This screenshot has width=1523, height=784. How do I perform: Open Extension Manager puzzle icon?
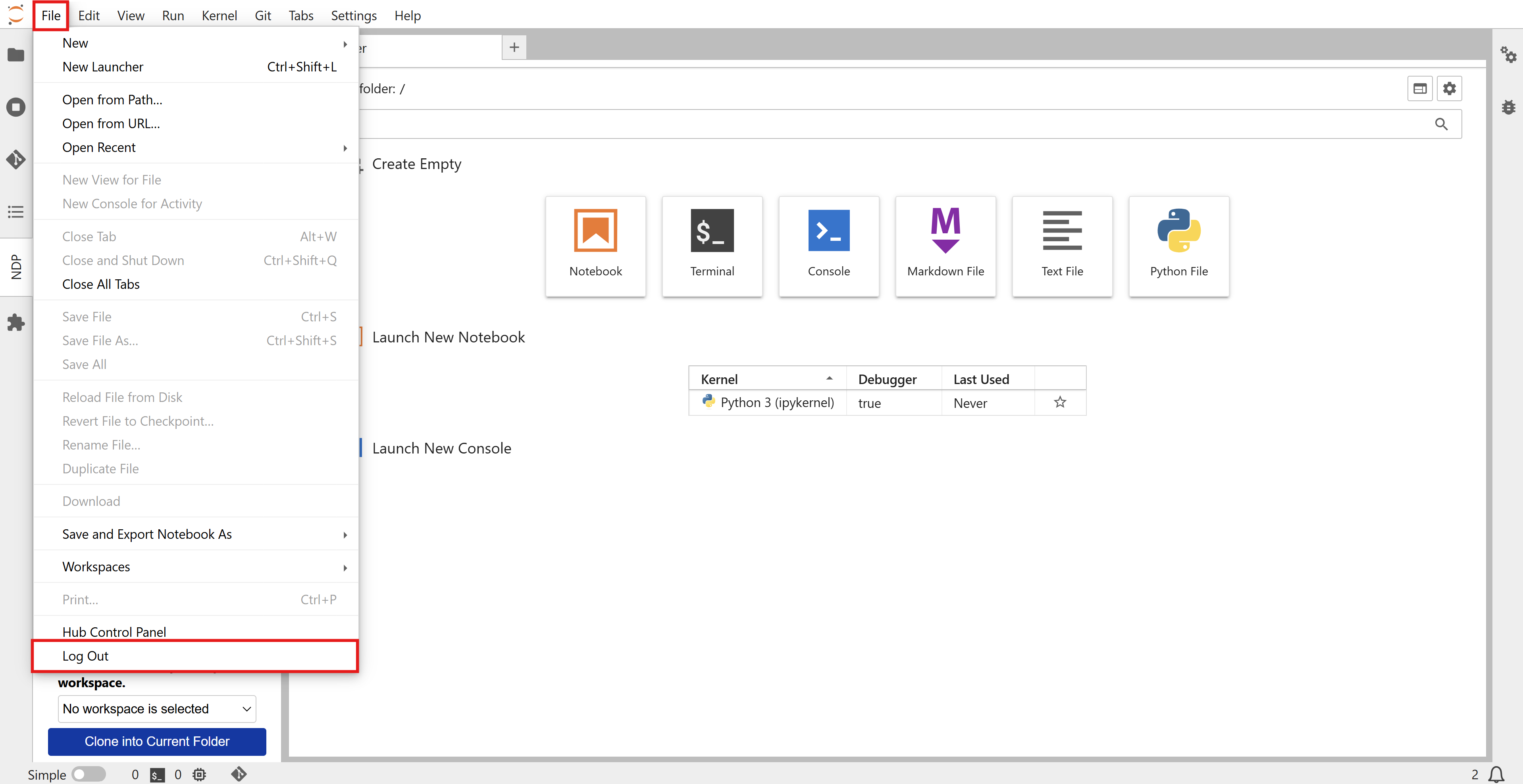coord(16,323)
